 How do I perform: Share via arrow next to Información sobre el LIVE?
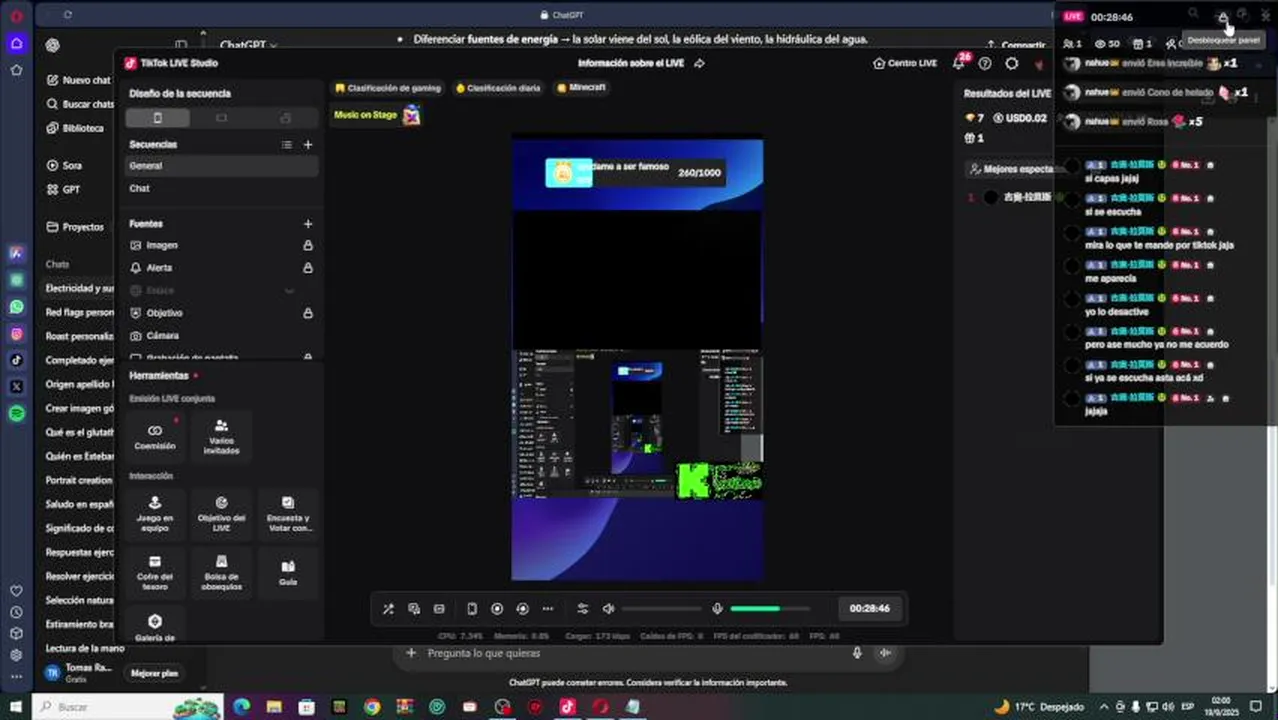tap(699, 63)
